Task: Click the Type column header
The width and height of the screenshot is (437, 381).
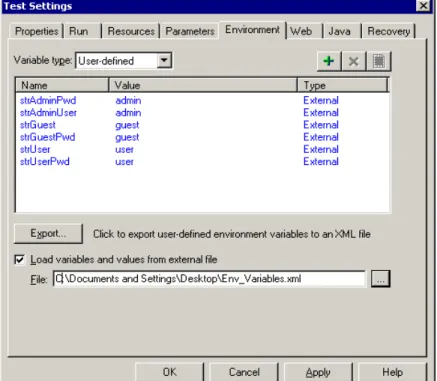Action: 342,85
